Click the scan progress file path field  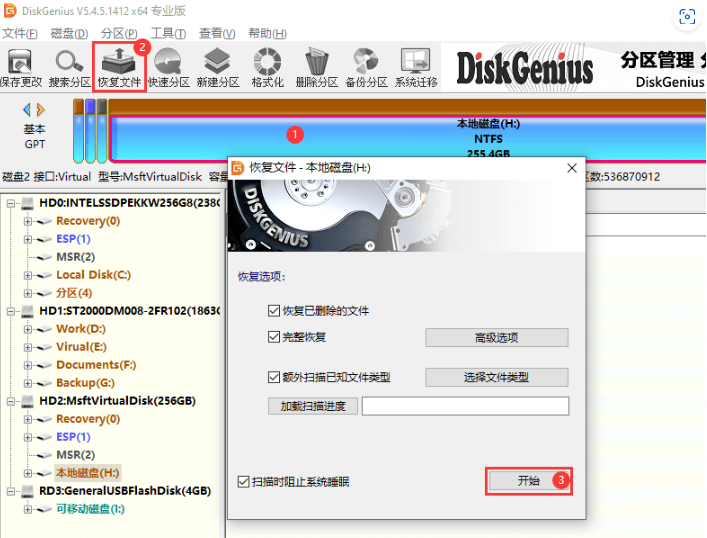tap(465, 406)
